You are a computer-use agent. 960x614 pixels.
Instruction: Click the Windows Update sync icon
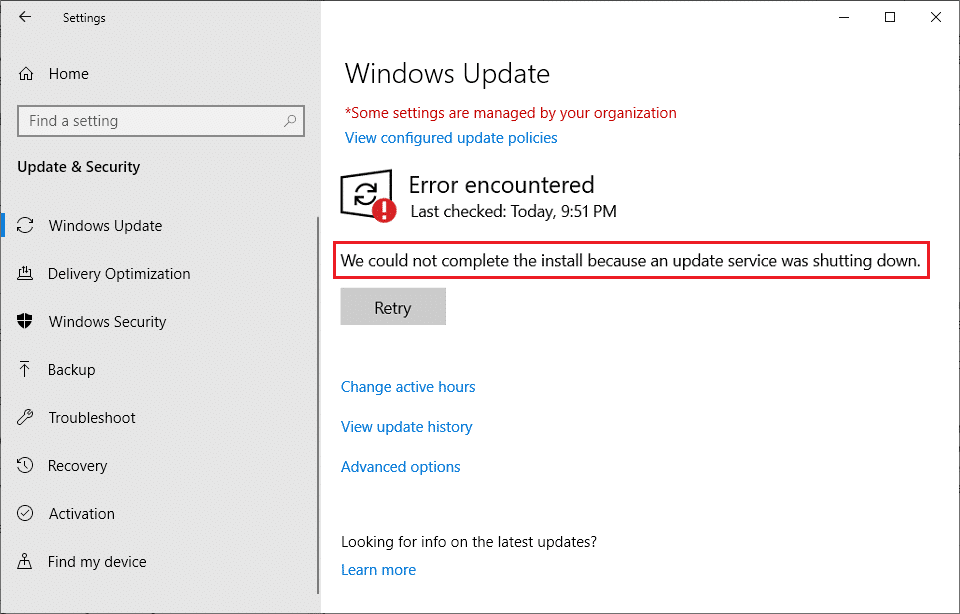coord(27,226)
